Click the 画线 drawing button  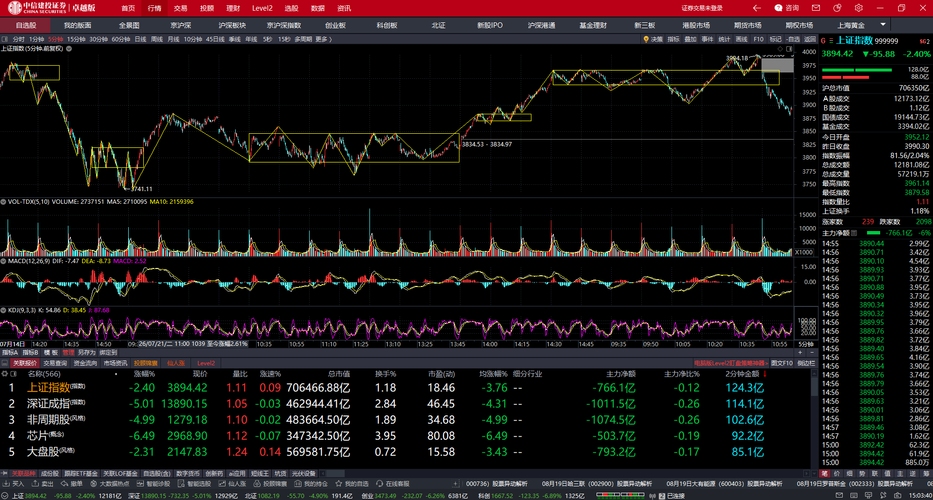(741, 39)
